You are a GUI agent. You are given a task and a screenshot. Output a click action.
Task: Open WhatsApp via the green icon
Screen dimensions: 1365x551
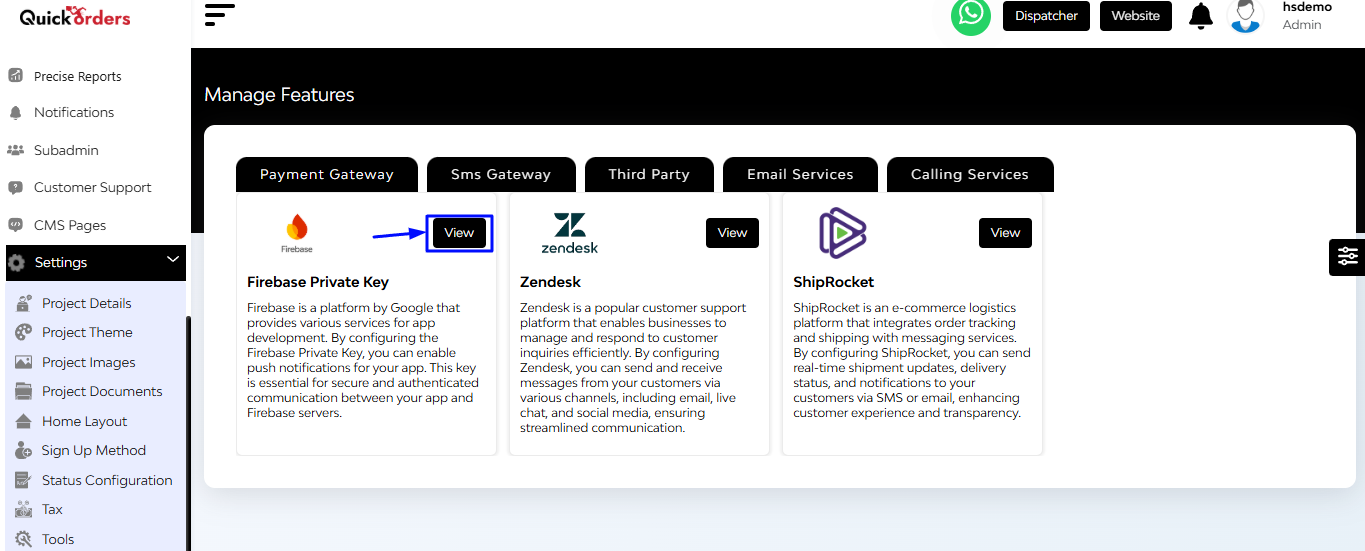pos(970,16)
